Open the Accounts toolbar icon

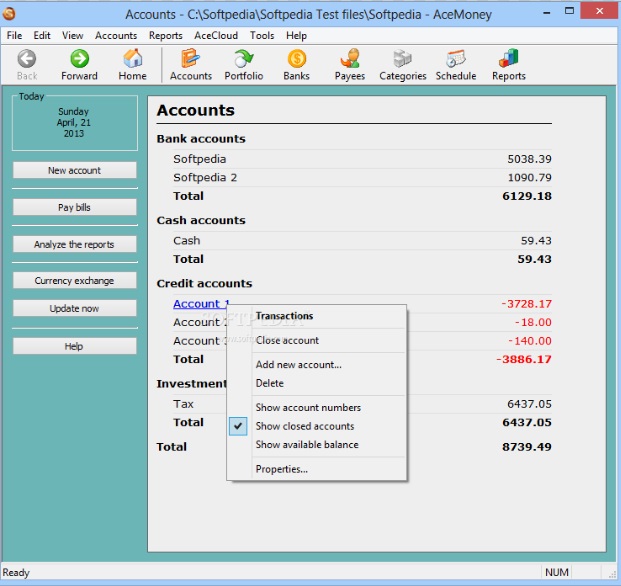[190, 59]
